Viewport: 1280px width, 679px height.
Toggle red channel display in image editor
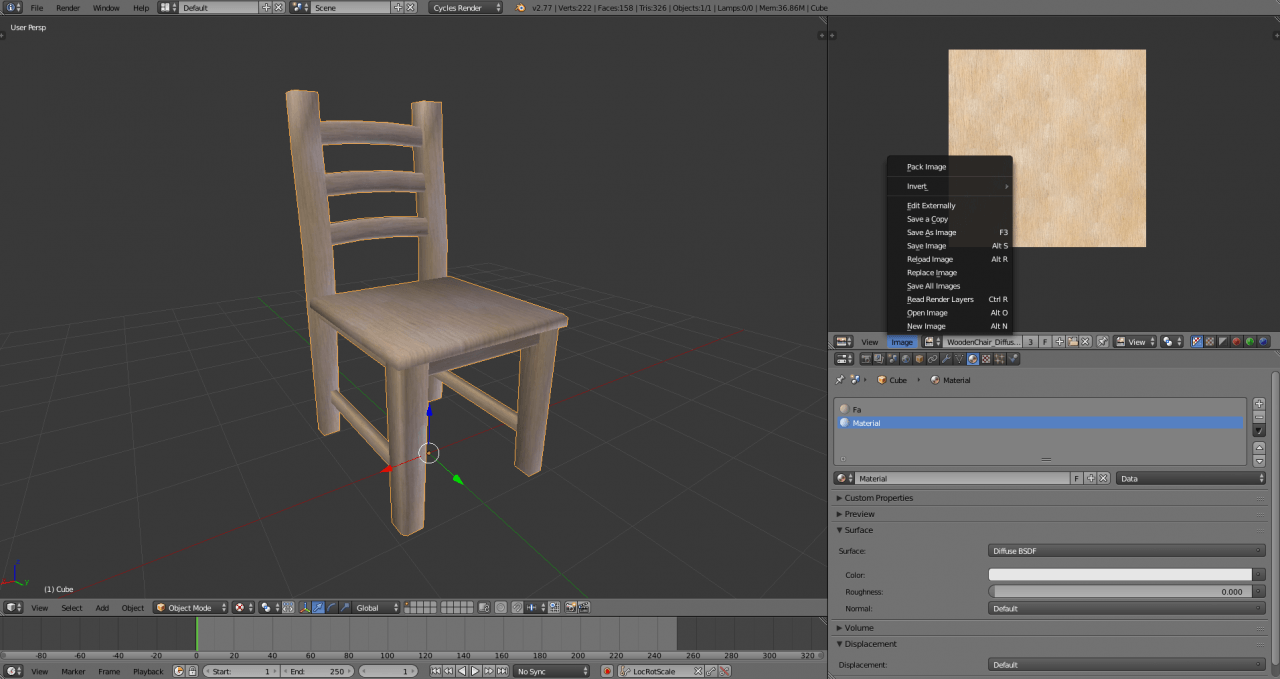[1236, 342]
